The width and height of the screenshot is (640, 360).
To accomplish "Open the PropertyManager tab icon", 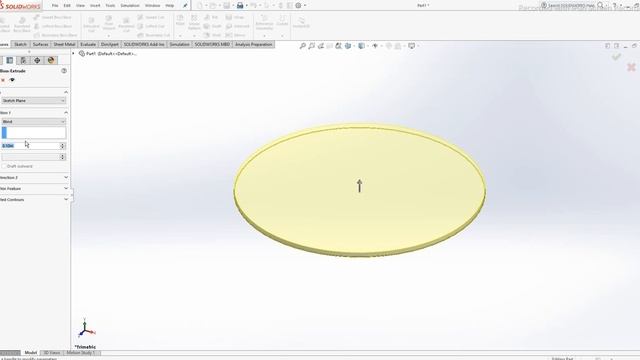I will (x=9, y=60).
